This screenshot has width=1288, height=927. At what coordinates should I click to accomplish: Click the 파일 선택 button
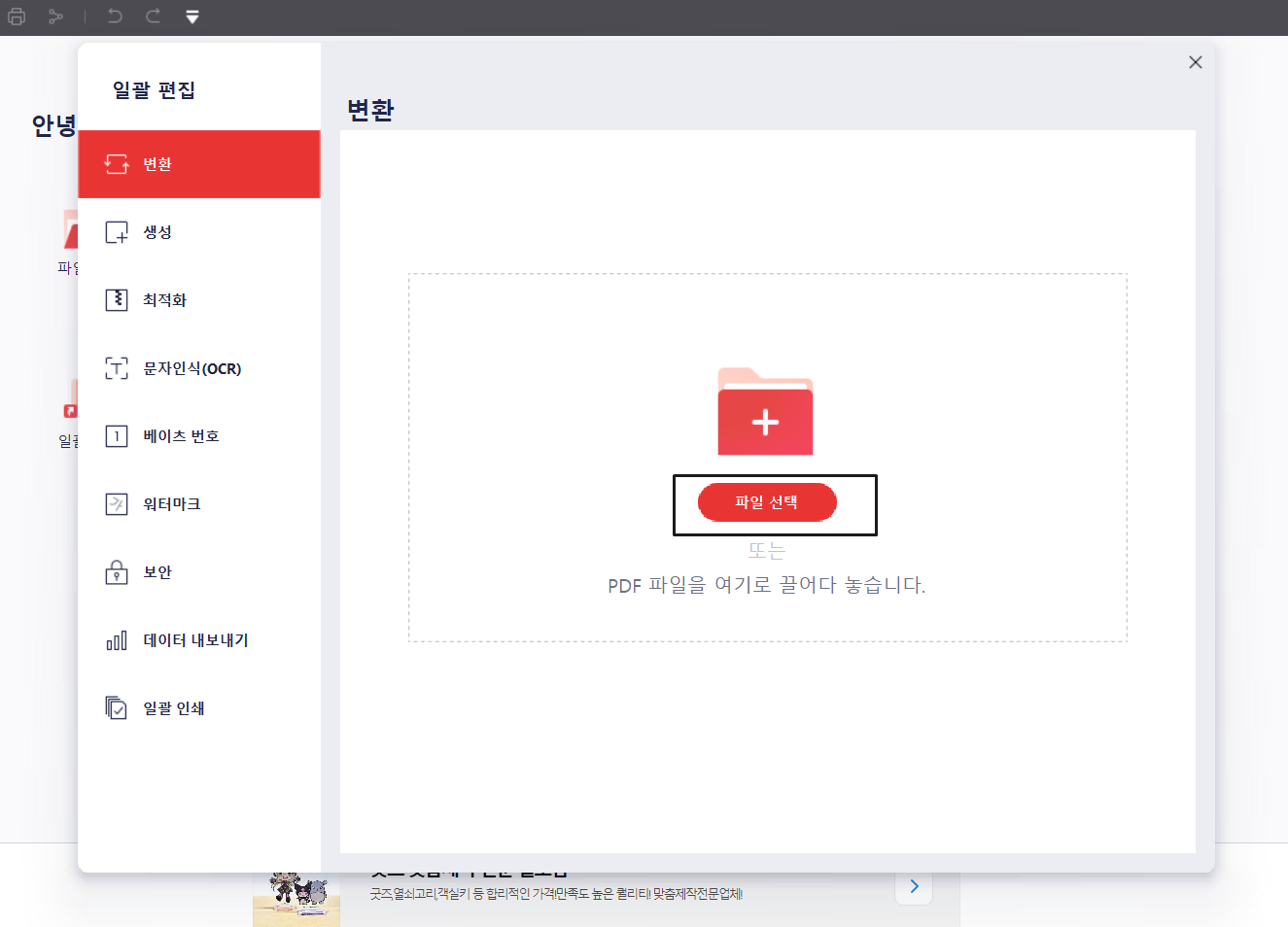pos(767,502)
